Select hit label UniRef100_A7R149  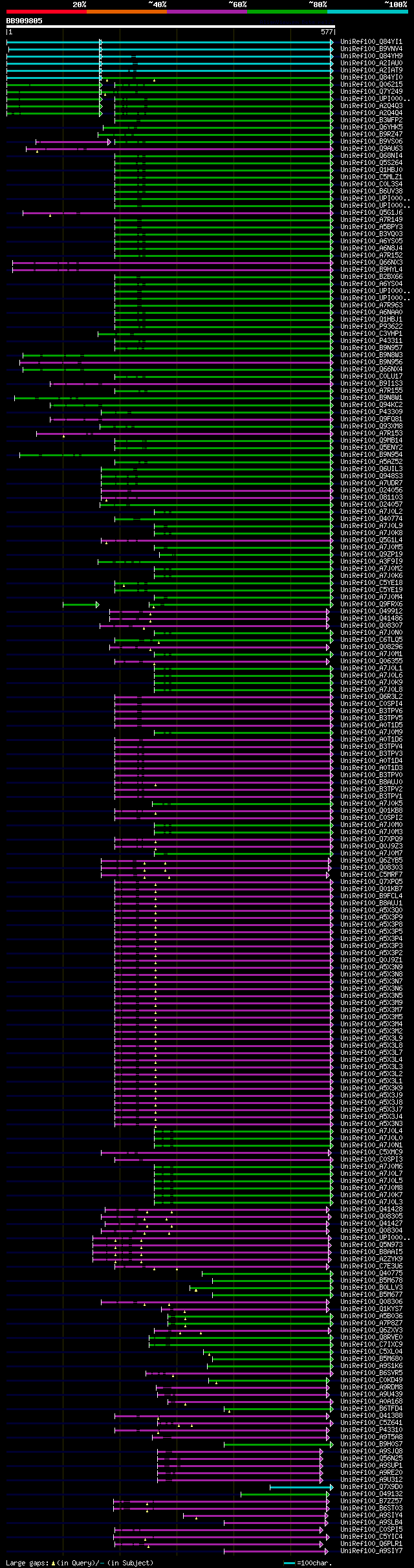(371, 219)
